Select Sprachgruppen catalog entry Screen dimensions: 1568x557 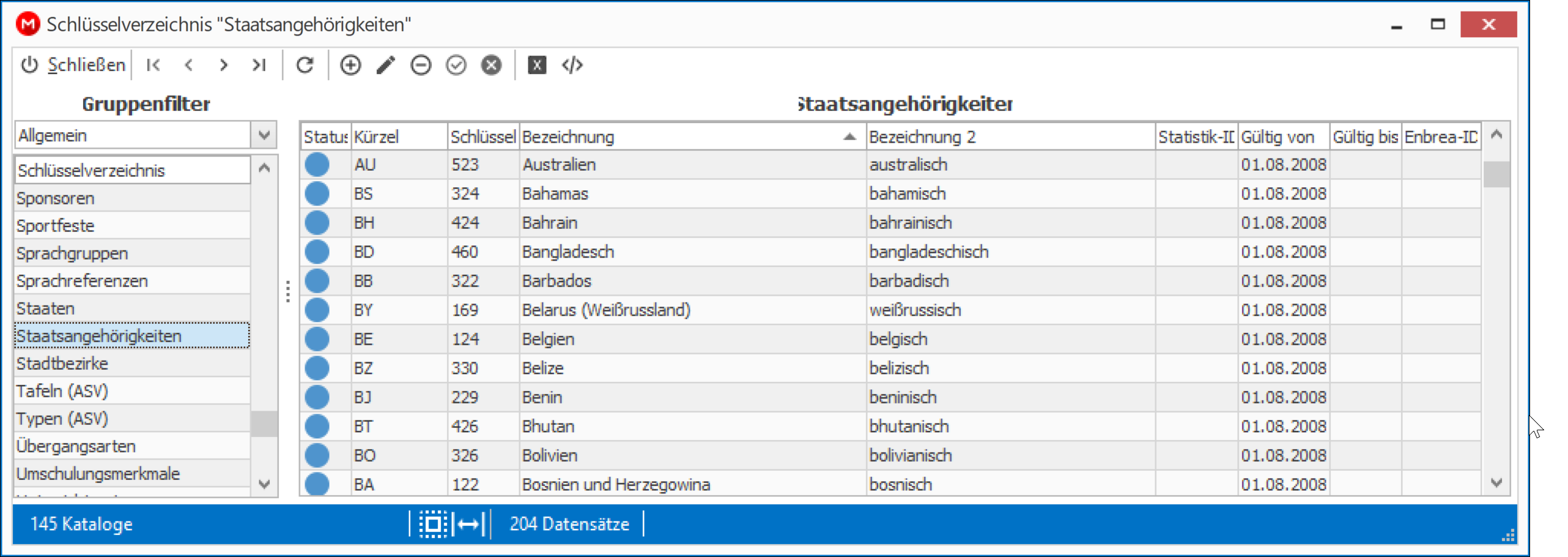tap(132, 253)
